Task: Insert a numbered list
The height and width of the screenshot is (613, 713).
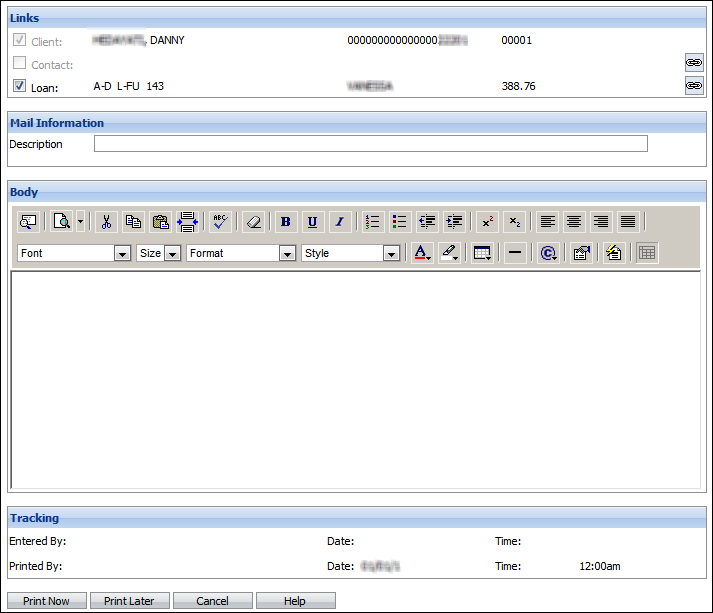Action: [x=373, y=222]
